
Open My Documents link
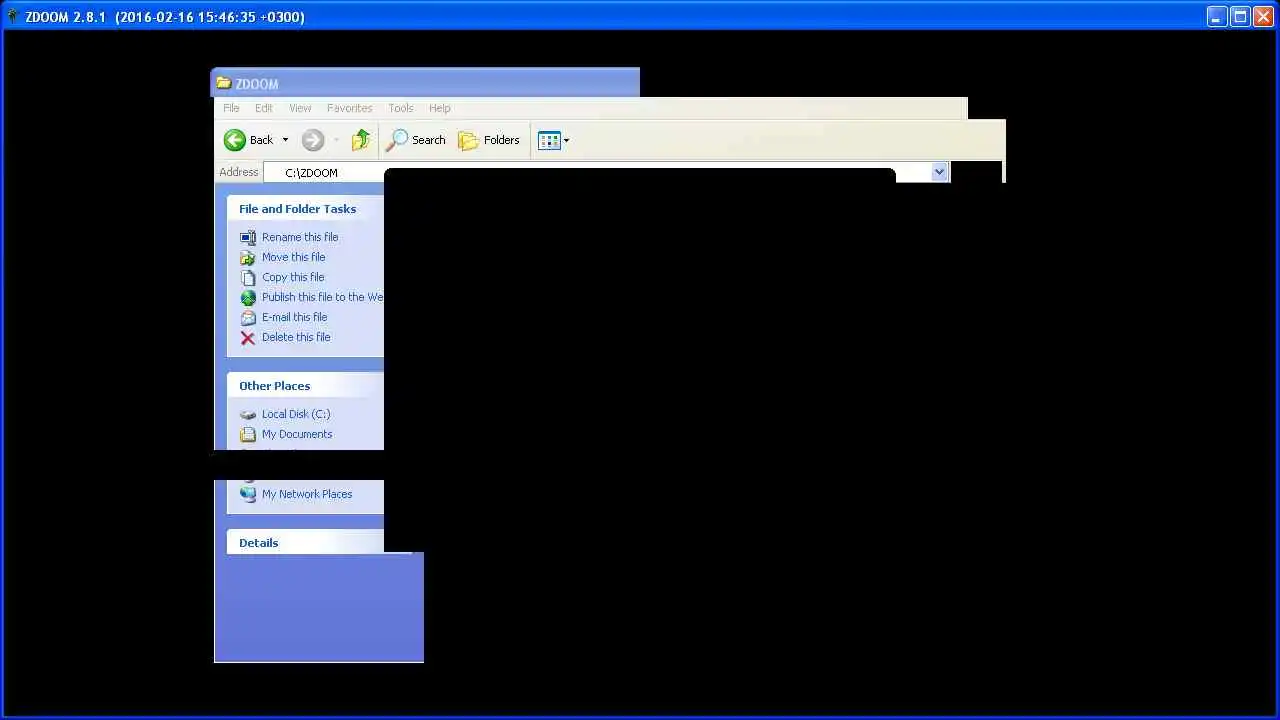[297, 434]
